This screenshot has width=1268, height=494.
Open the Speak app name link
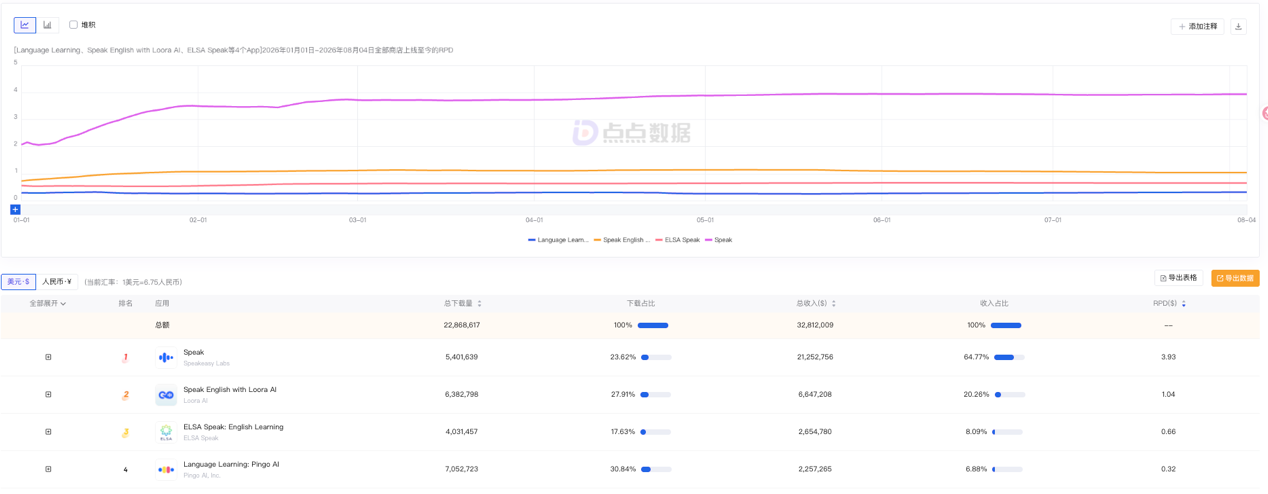[x=194, y=352]
